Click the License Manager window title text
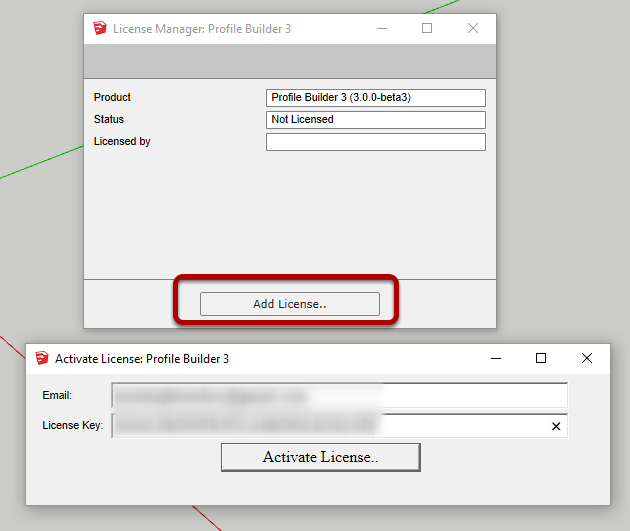 pyautogui.click(x=202, y=29)
